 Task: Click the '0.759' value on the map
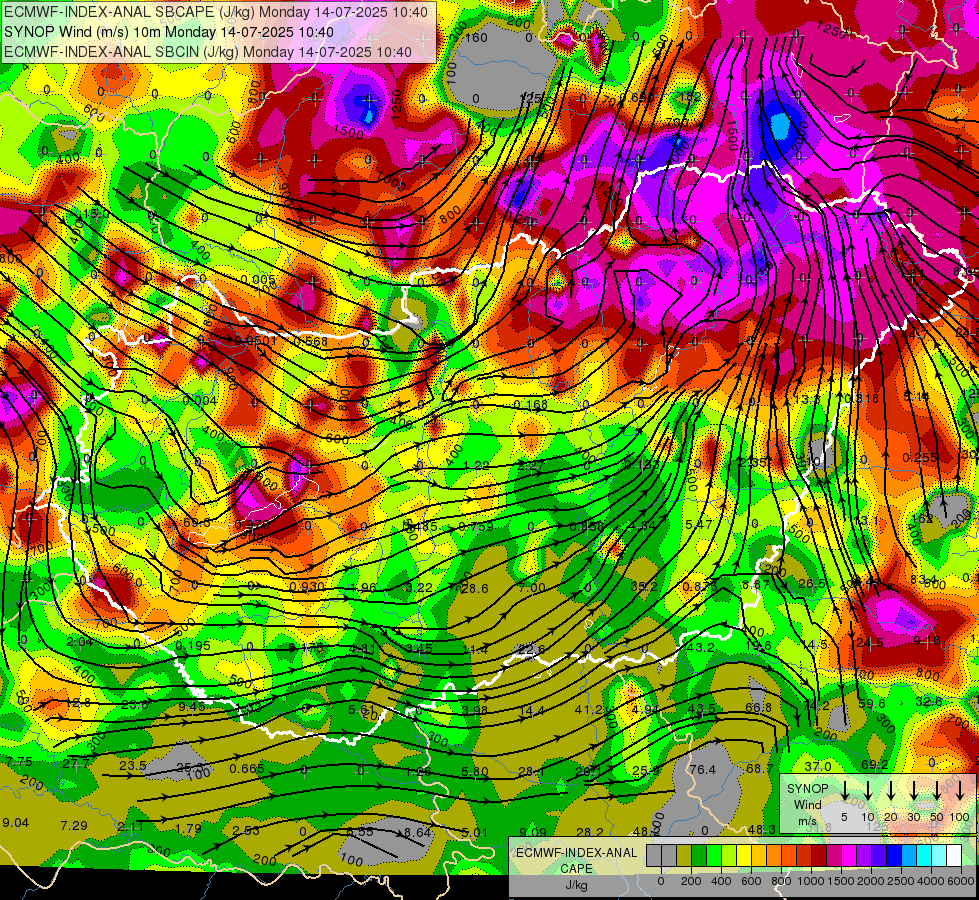(x=476, y=527)
